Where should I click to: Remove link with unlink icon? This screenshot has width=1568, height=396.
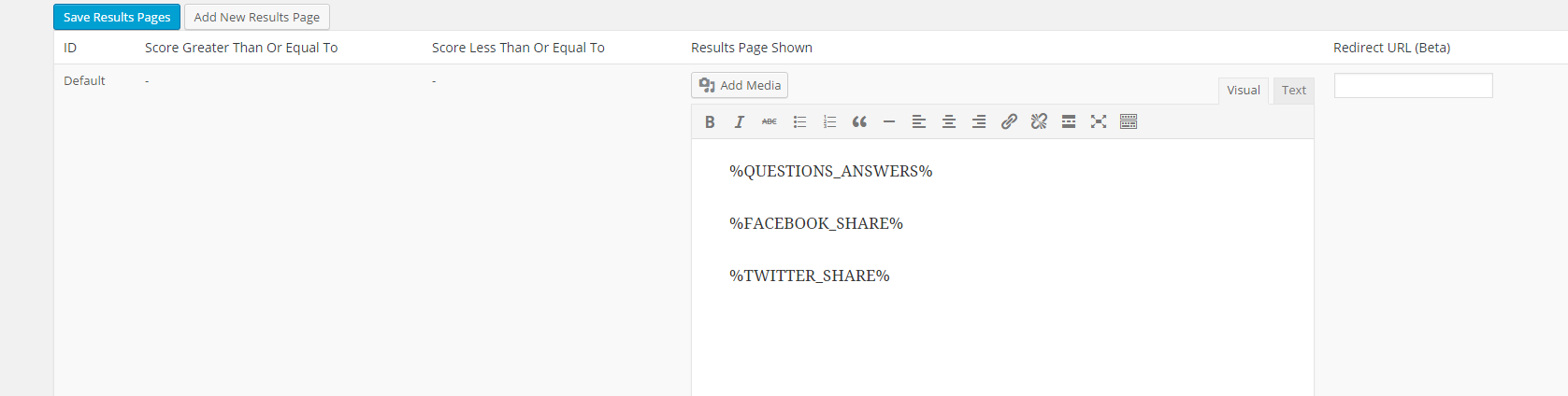1039,121
